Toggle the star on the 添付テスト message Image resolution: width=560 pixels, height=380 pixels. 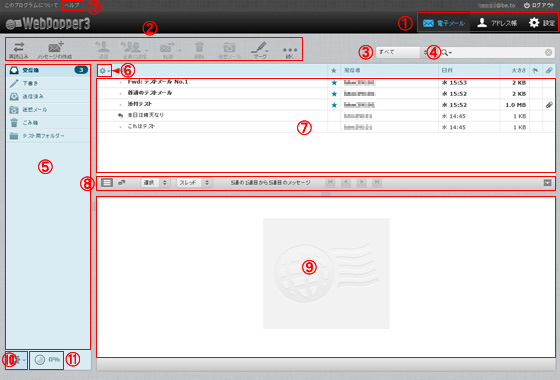(334, 105)
